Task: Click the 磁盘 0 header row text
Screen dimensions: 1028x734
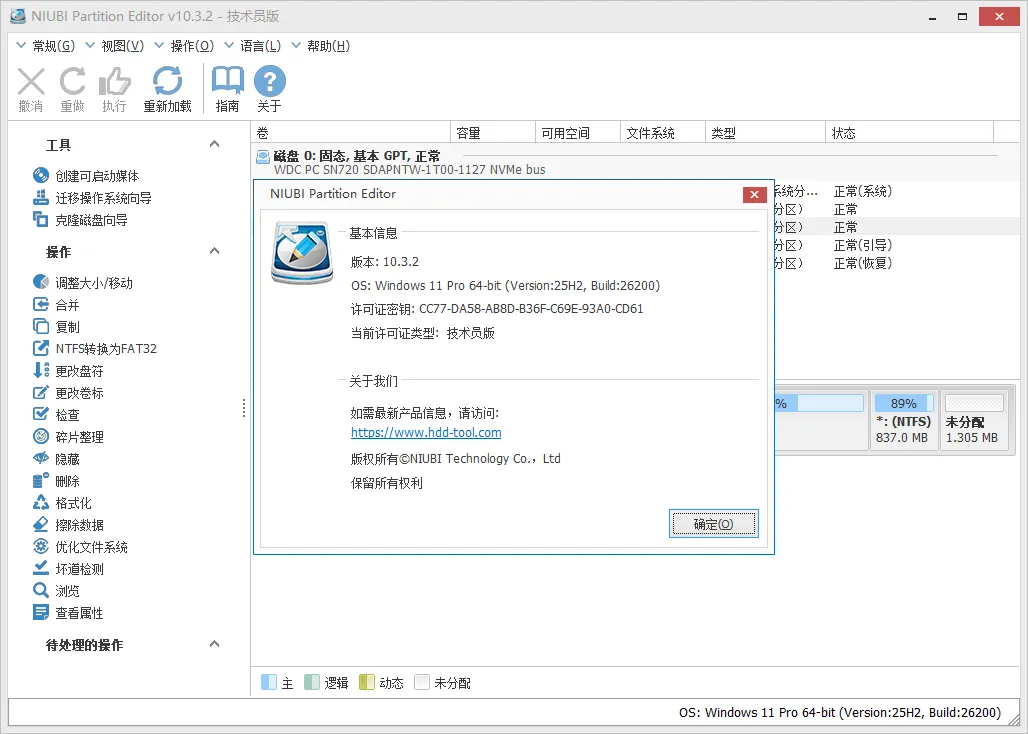Action: point(357,156)
